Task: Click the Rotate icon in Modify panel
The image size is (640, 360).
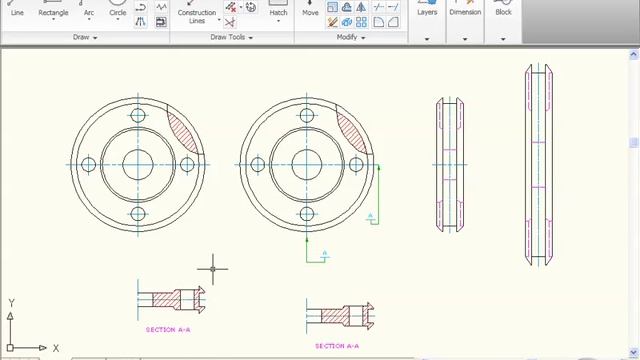Action: tap(347, 7)
